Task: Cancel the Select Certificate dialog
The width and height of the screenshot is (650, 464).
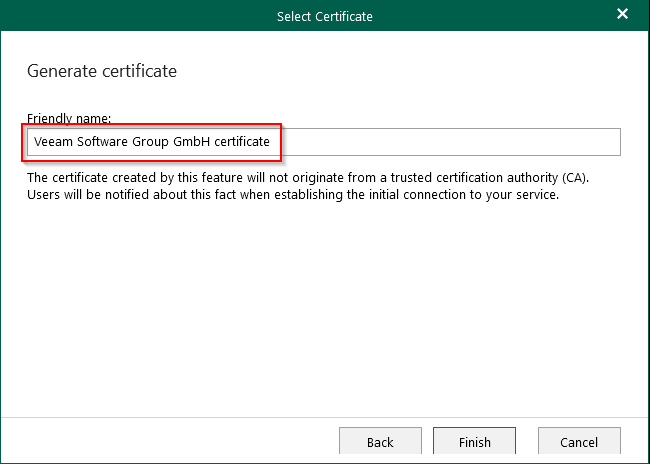Action: [579, 441]
